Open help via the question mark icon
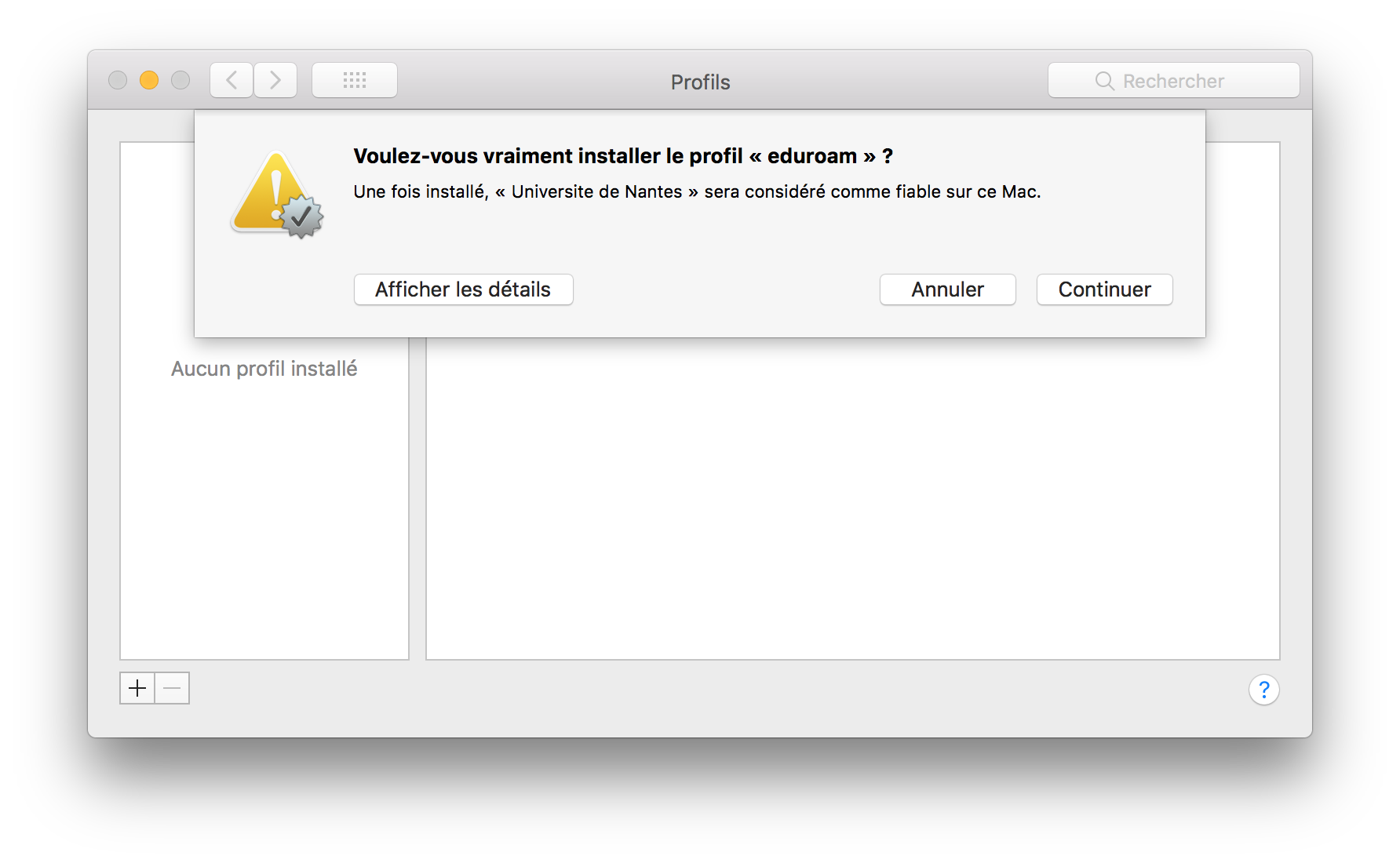This screenshot has width=1400, height=863. pyautogui.click(x=1264, y=690)
